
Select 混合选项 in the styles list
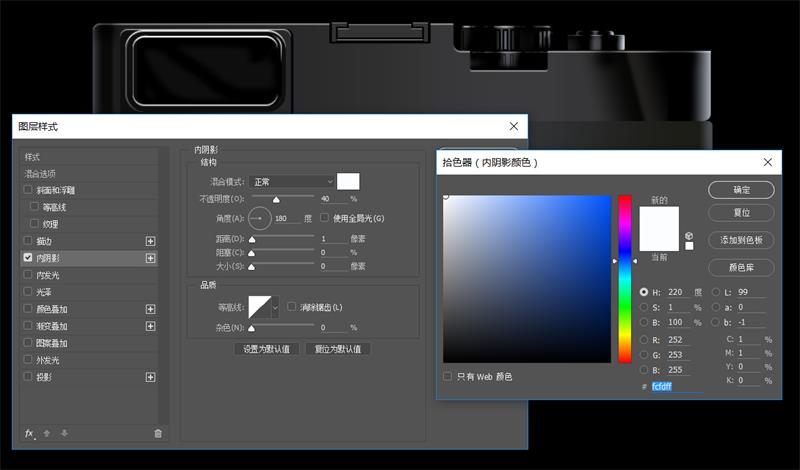pos(41,173)
